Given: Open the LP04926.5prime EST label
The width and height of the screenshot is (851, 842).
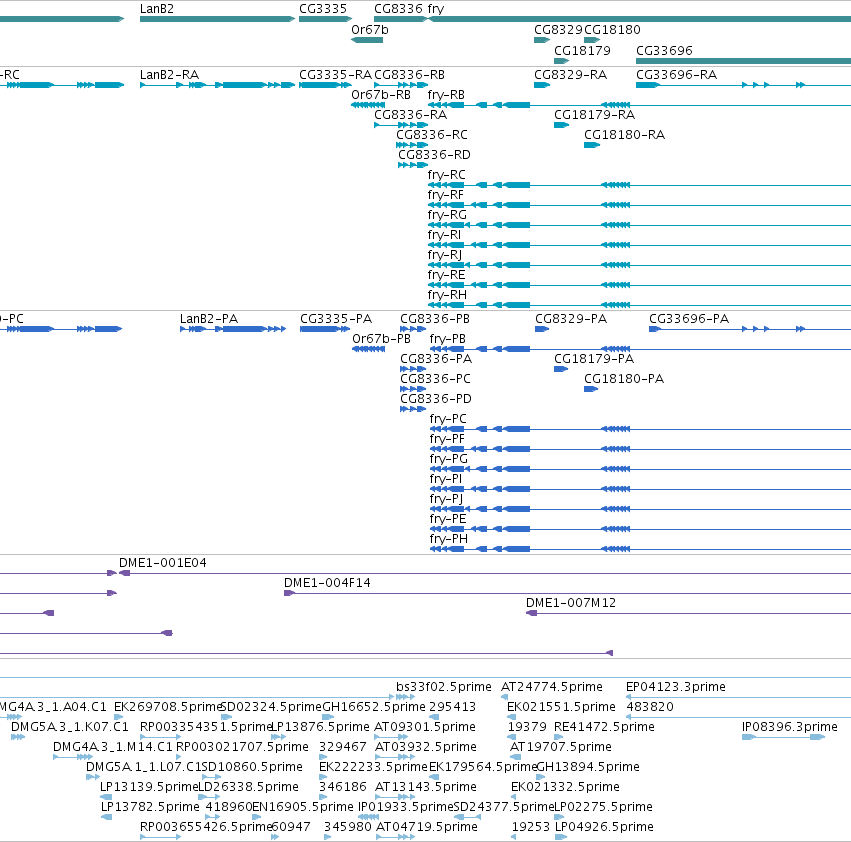Looking at the screenshot, I should (604, 827).
